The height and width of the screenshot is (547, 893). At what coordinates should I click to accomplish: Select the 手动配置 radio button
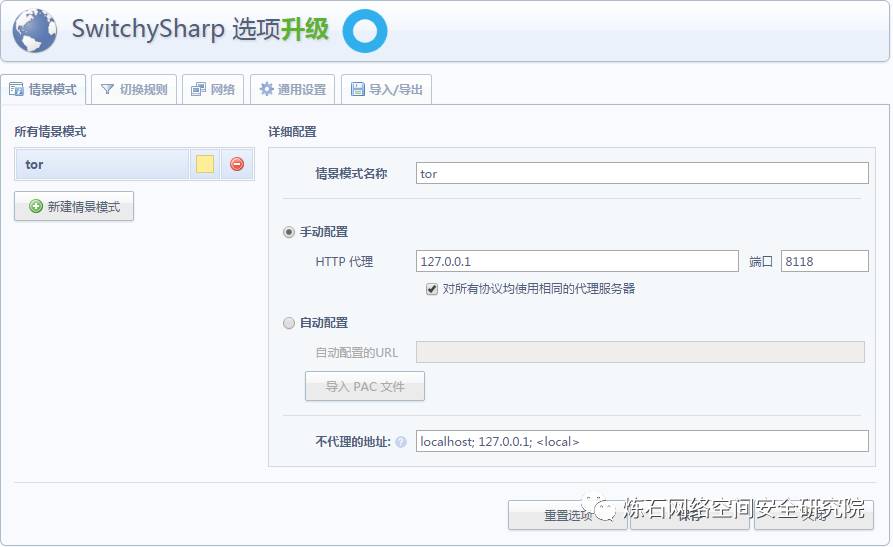click(289, 232)
